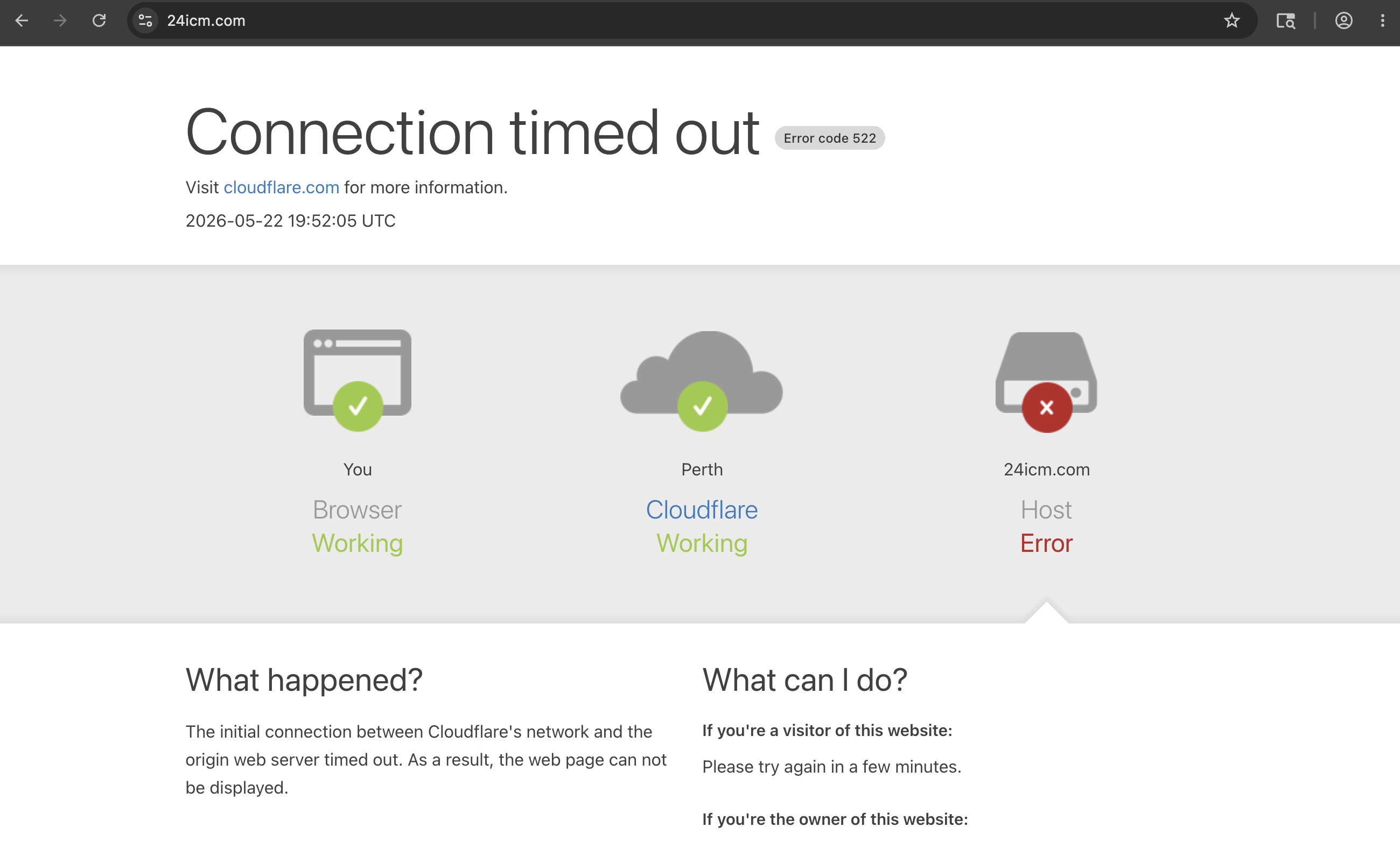Image resolution: width=1400 pixels, height=841 pixels.
Task: Reload the page with refresh icon
Action: pos(99,21)
